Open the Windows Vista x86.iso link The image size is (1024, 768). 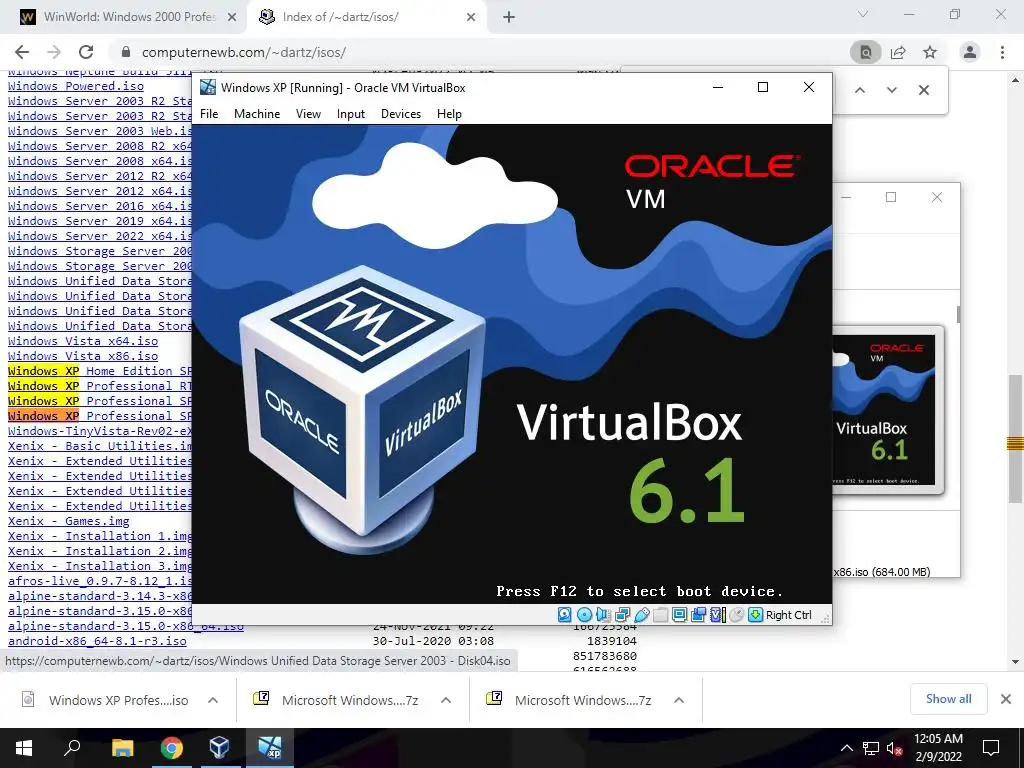click(83, 356)
